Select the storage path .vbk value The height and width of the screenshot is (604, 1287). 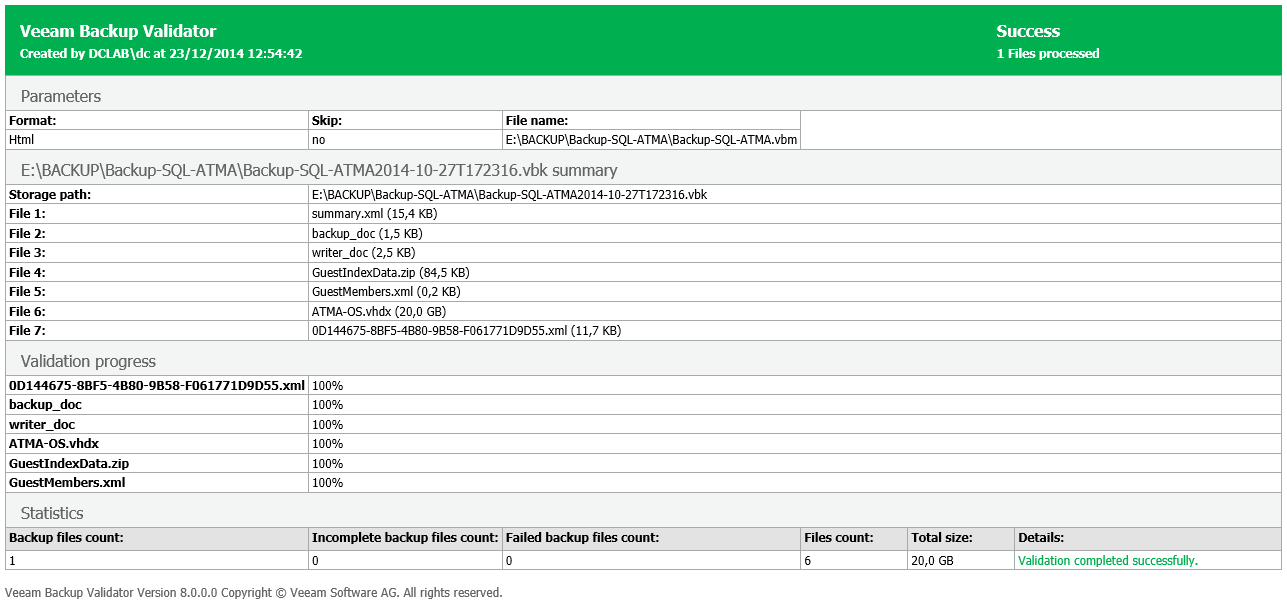tap(509, 194)
